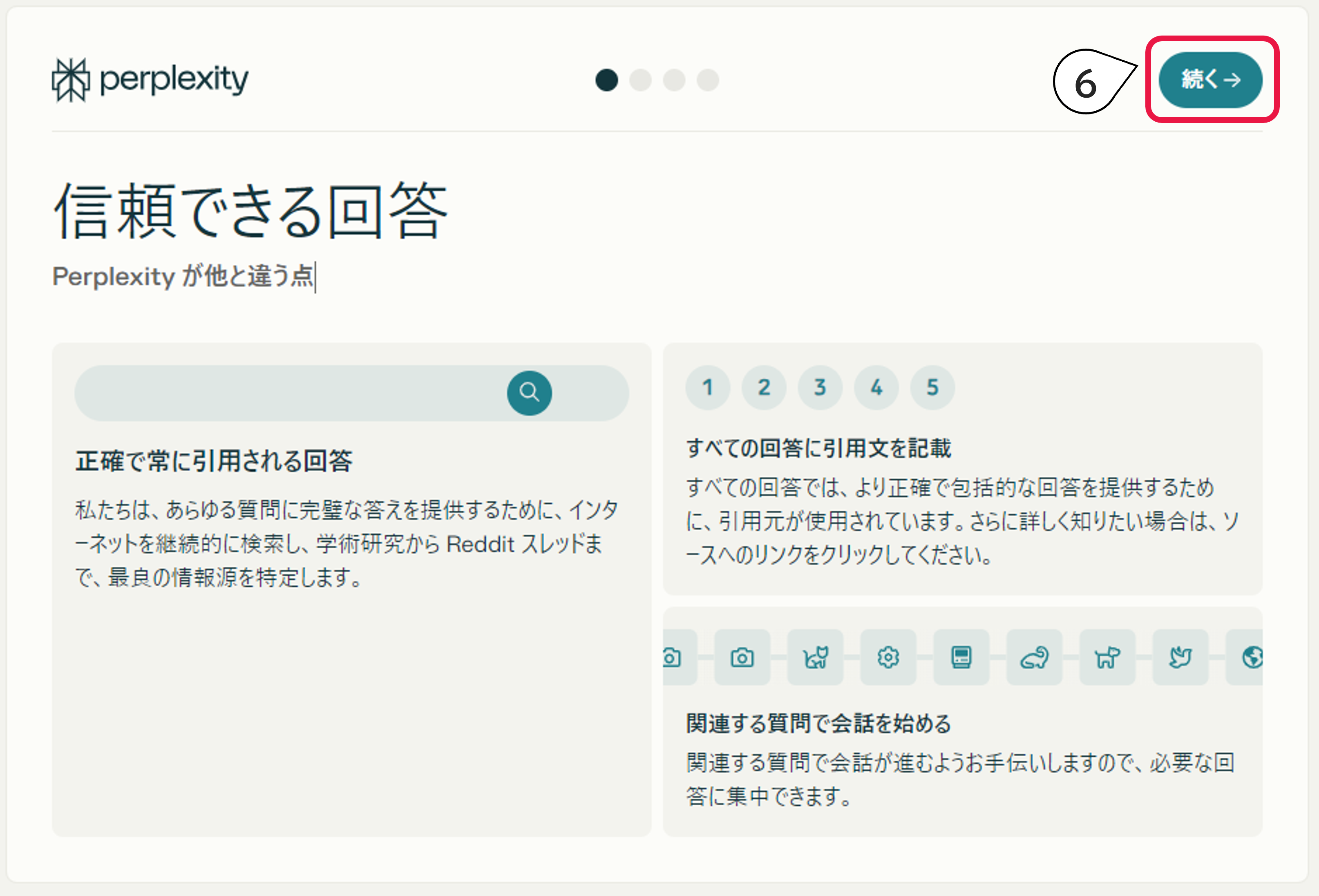1319x896 pixels.
Task: Open citation number 5 chip
Action: (x=932, y=387)
